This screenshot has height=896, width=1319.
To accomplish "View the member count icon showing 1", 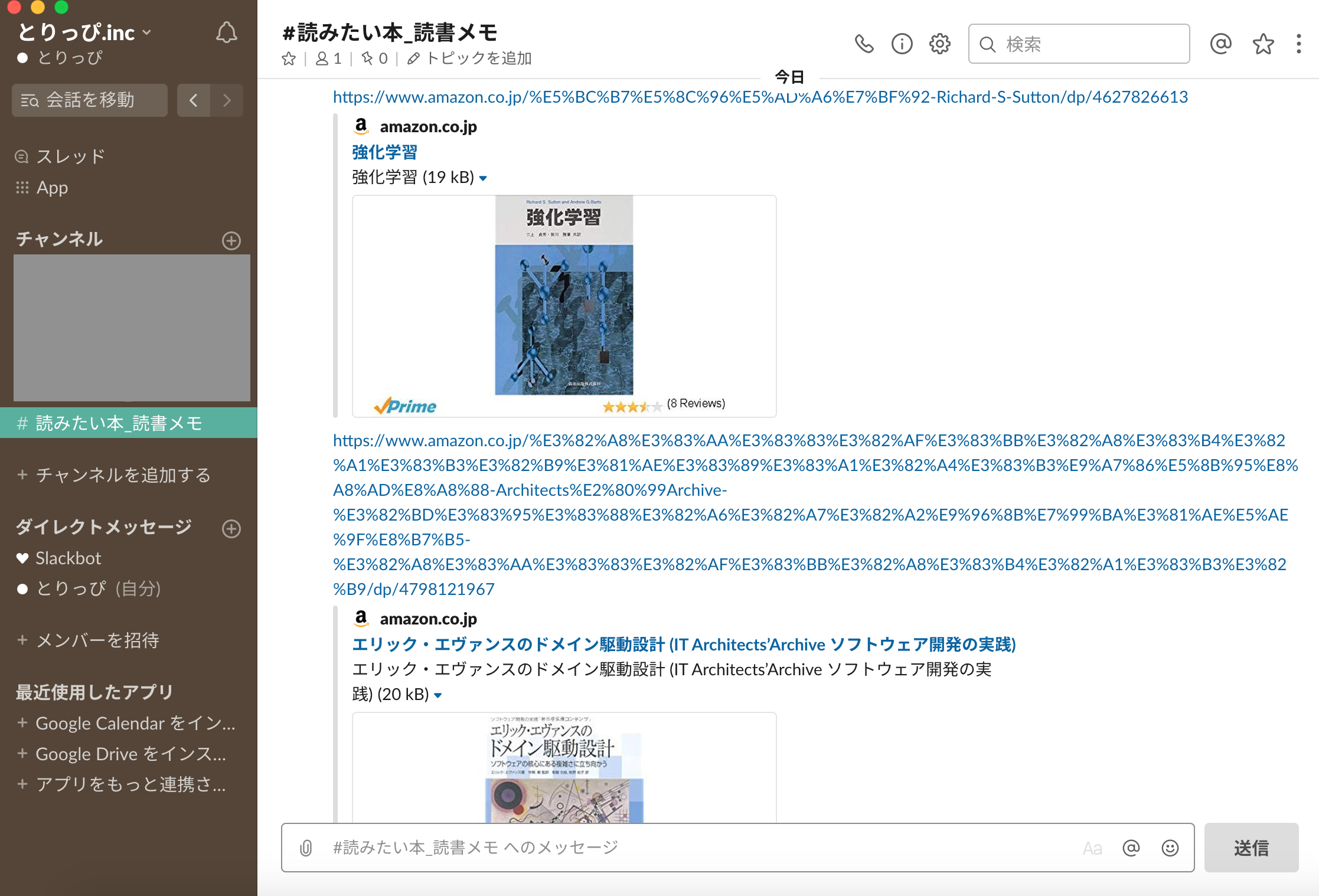I will point(329,58).
